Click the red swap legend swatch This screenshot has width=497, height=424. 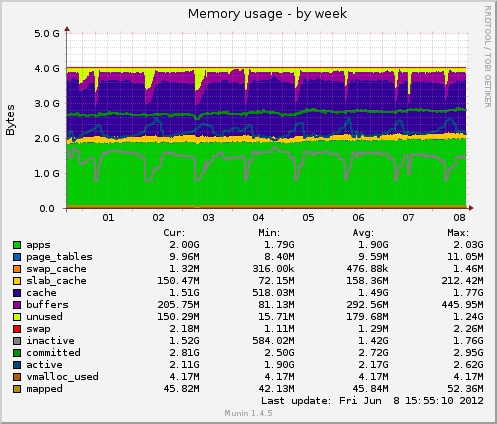pyautogui.click(x=17, y=329)
